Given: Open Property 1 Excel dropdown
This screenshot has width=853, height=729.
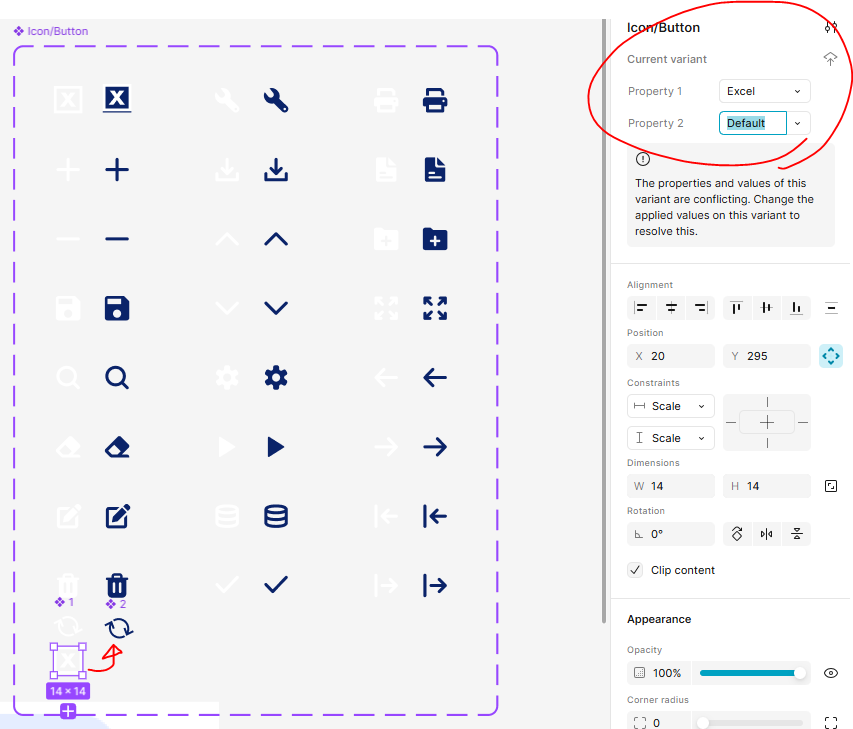Looking at the screenshot, I should coord(765,91).
